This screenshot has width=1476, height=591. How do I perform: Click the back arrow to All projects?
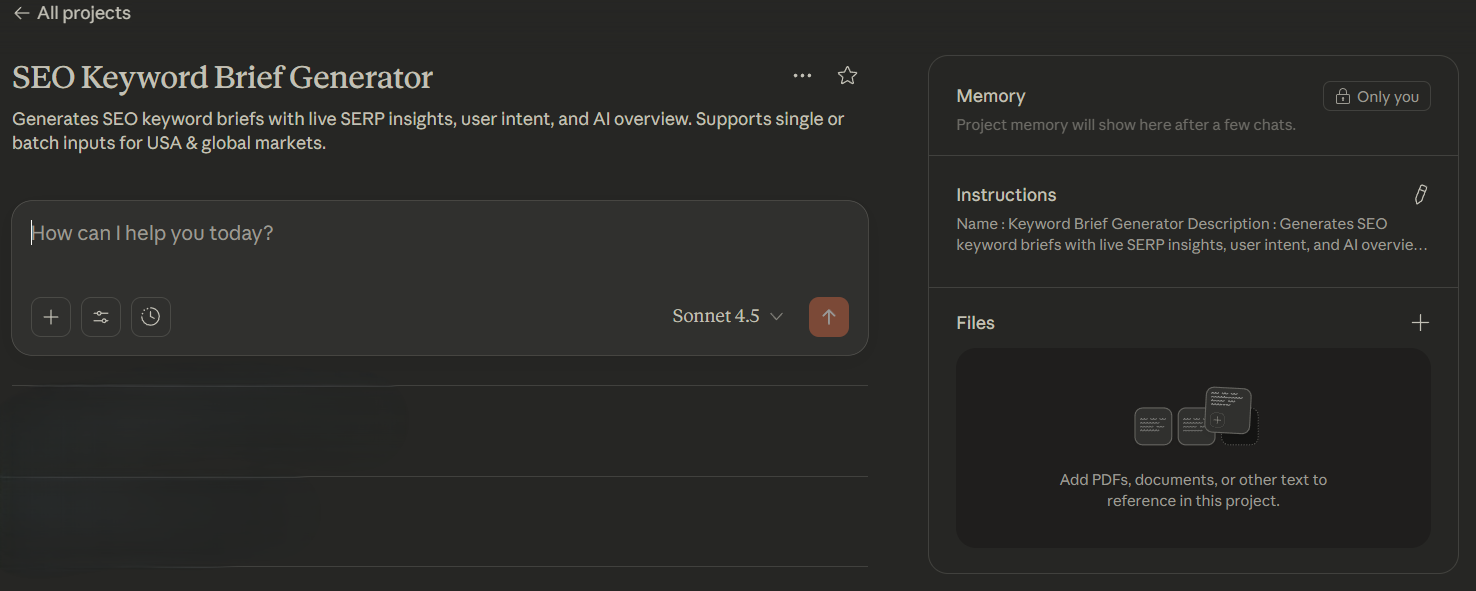coord(21,14)
